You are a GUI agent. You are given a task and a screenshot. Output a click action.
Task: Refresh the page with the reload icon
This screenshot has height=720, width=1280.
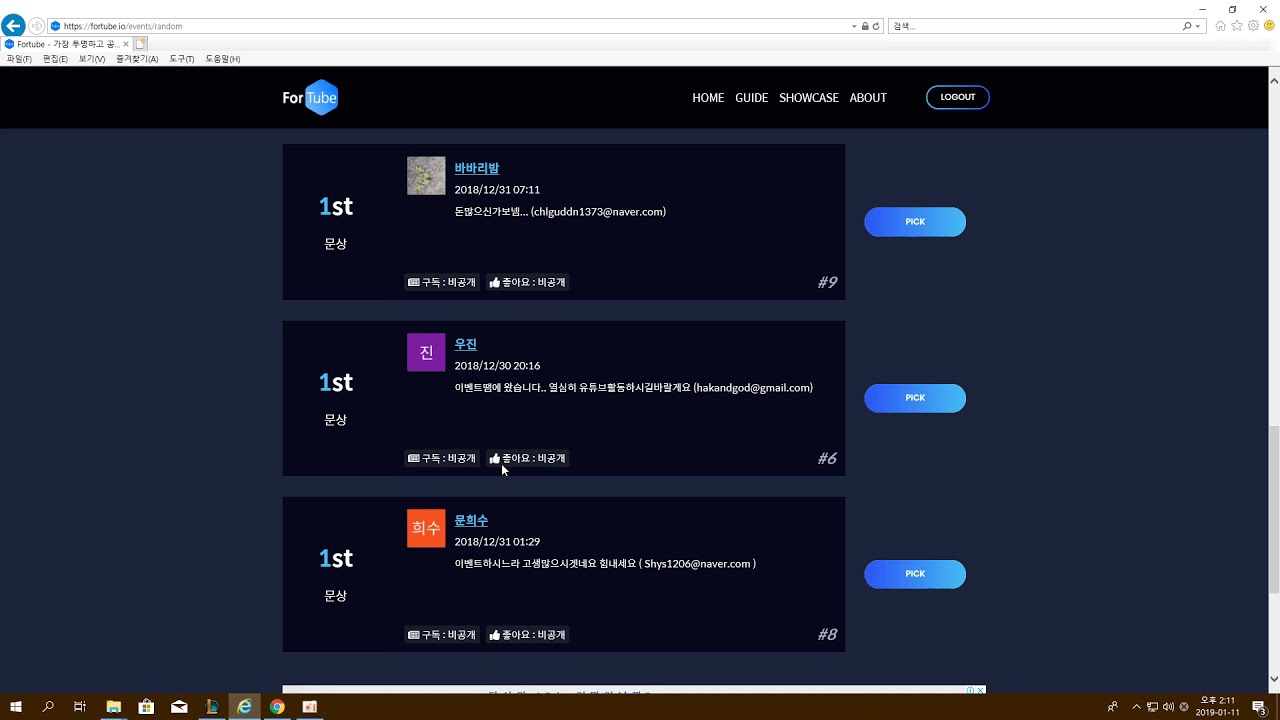coord(876,26)
